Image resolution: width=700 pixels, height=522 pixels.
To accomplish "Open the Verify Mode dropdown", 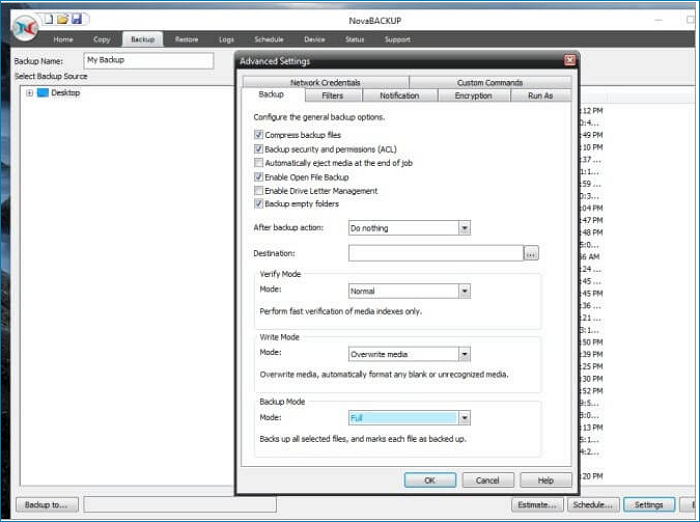I will pyautogui.click(x=464, y=291).
